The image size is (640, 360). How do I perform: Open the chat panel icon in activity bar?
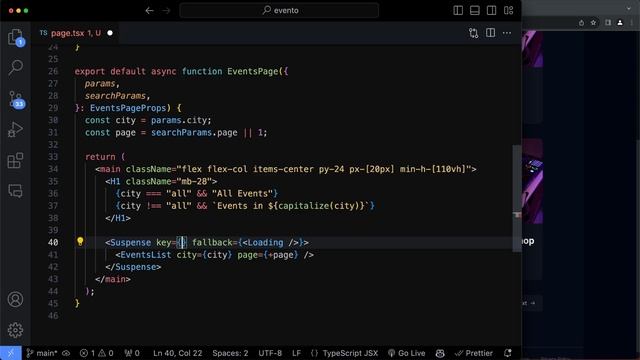pyautogui.click(x=16, y=191)
